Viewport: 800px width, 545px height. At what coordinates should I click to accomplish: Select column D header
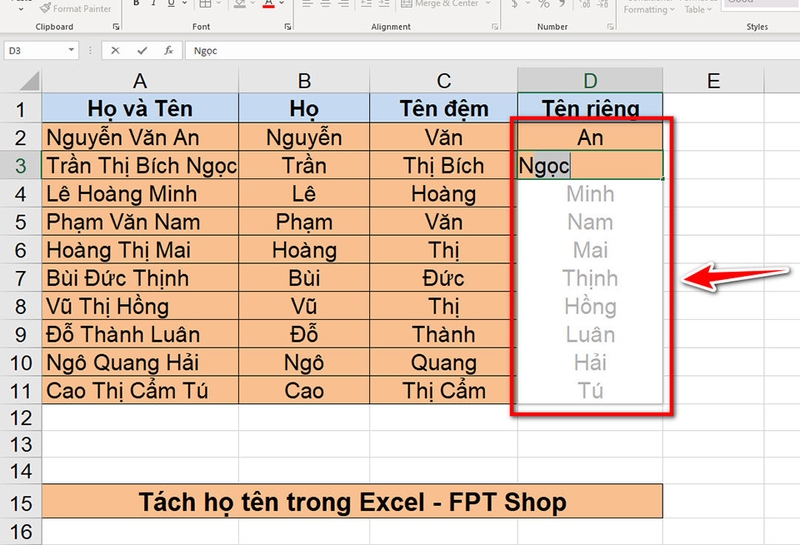coord(590,81)
